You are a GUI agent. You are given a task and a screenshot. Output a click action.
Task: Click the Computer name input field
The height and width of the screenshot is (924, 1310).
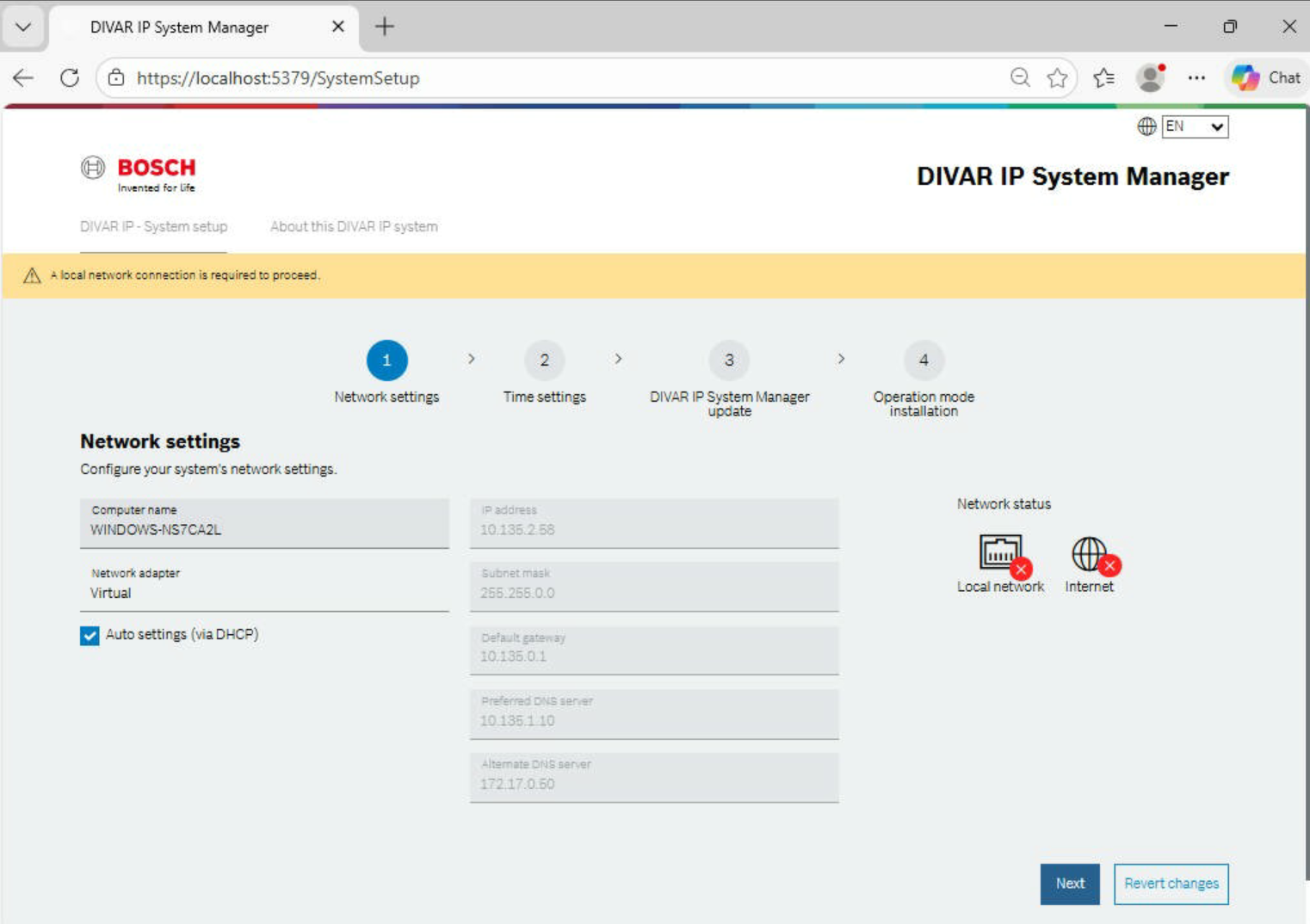point(264,524)
